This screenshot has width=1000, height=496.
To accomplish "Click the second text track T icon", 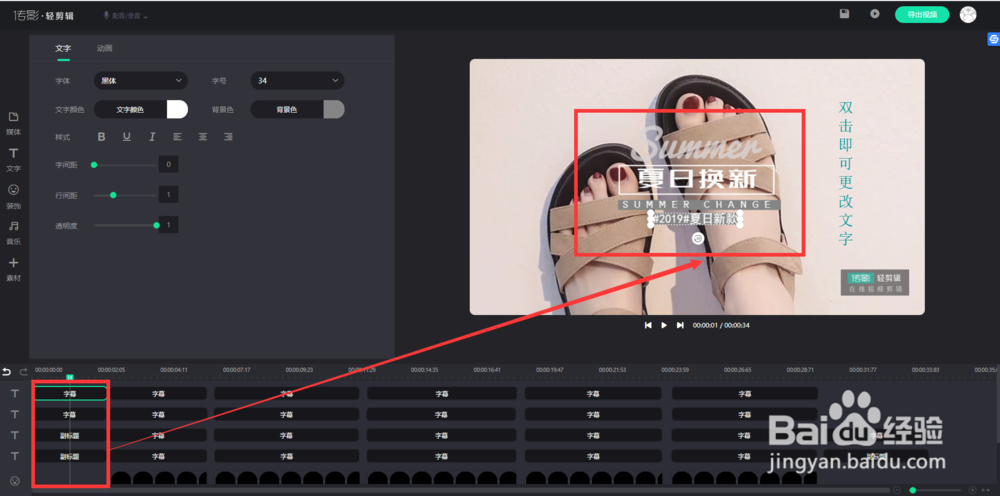I will coord(14,414).
